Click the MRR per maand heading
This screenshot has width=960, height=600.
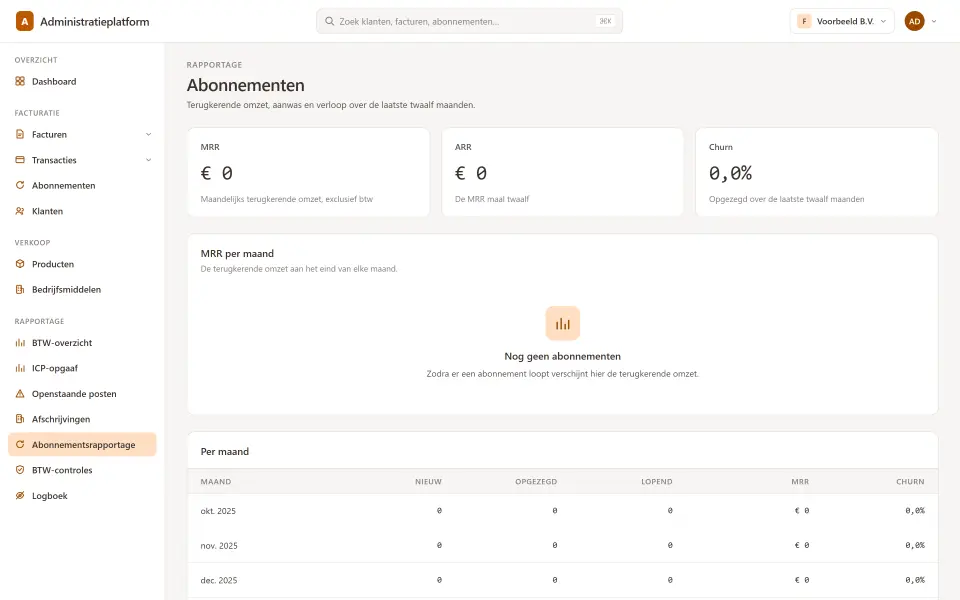pyautogui.click(x=237, y=253)
